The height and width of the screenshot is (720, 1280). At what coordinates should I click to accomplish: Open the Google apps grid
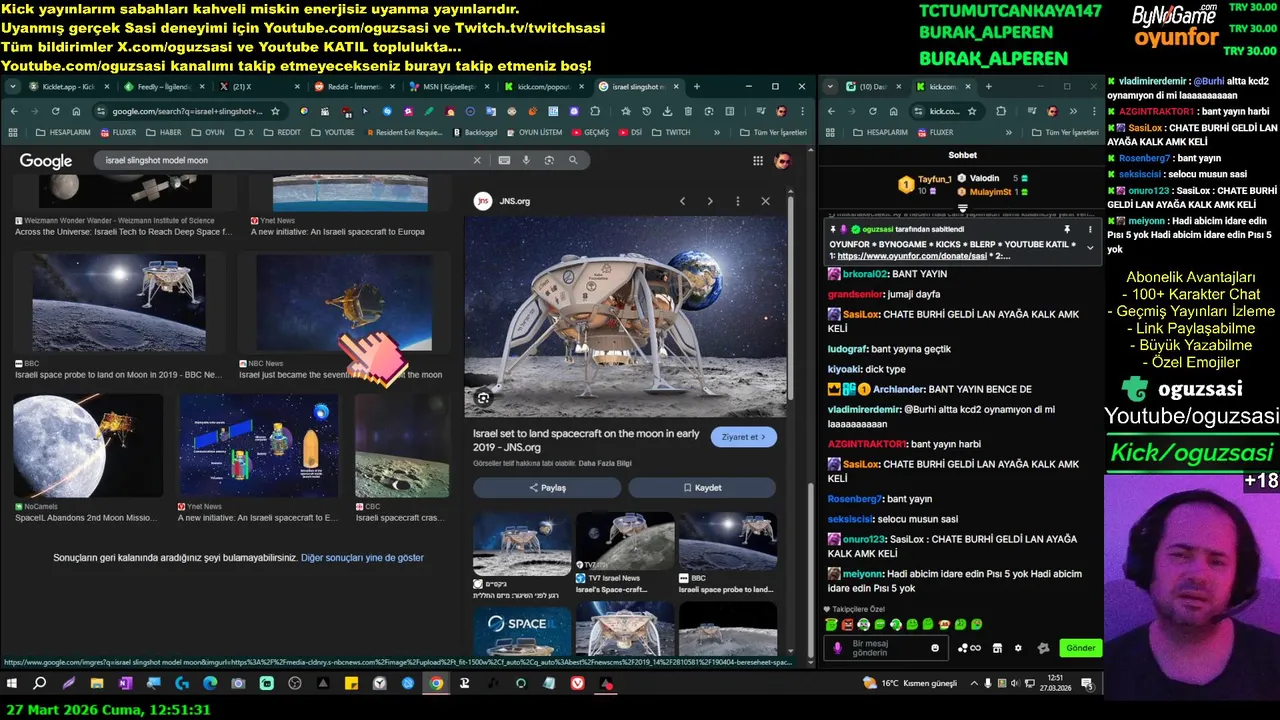tap(758, 161)
